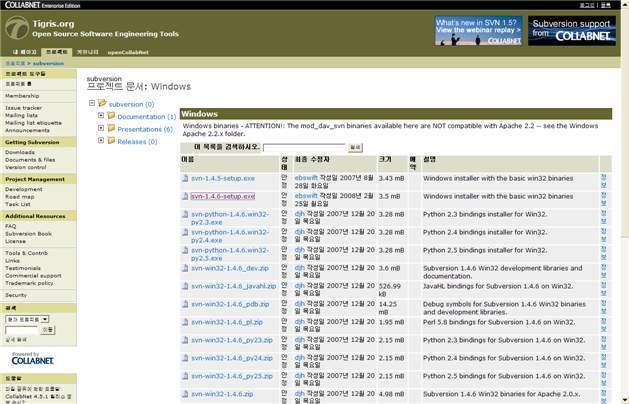The image size is (629, 404).
Task: Open svn-win32-1.4.6.zip link
Action: (x=222, y=394)
